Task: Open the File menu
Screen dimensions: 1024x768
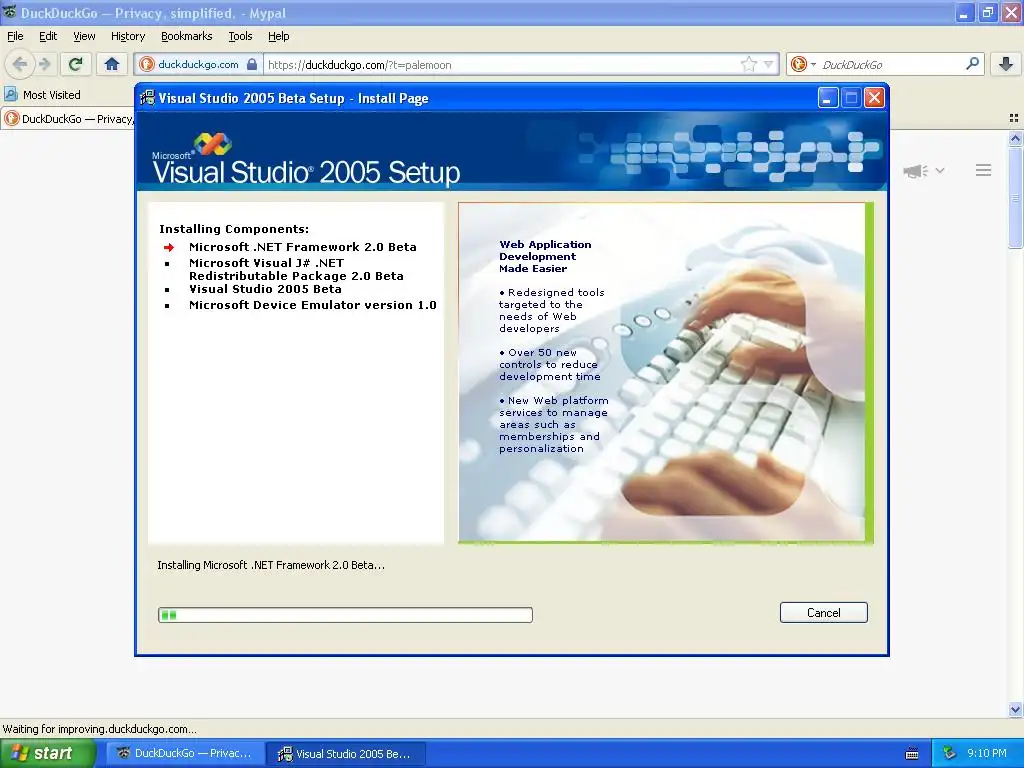Action: point(15,37)
